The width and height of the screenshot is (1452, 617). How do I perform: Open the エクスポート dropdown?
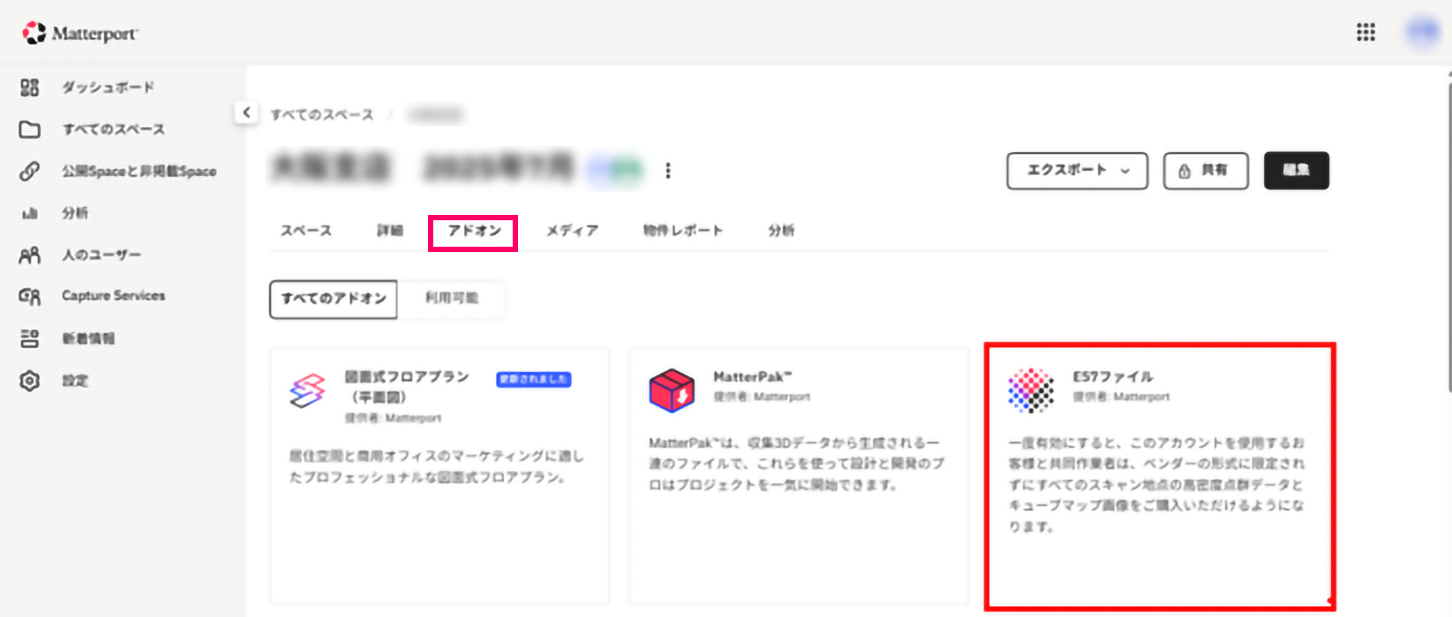[1077, 171]
